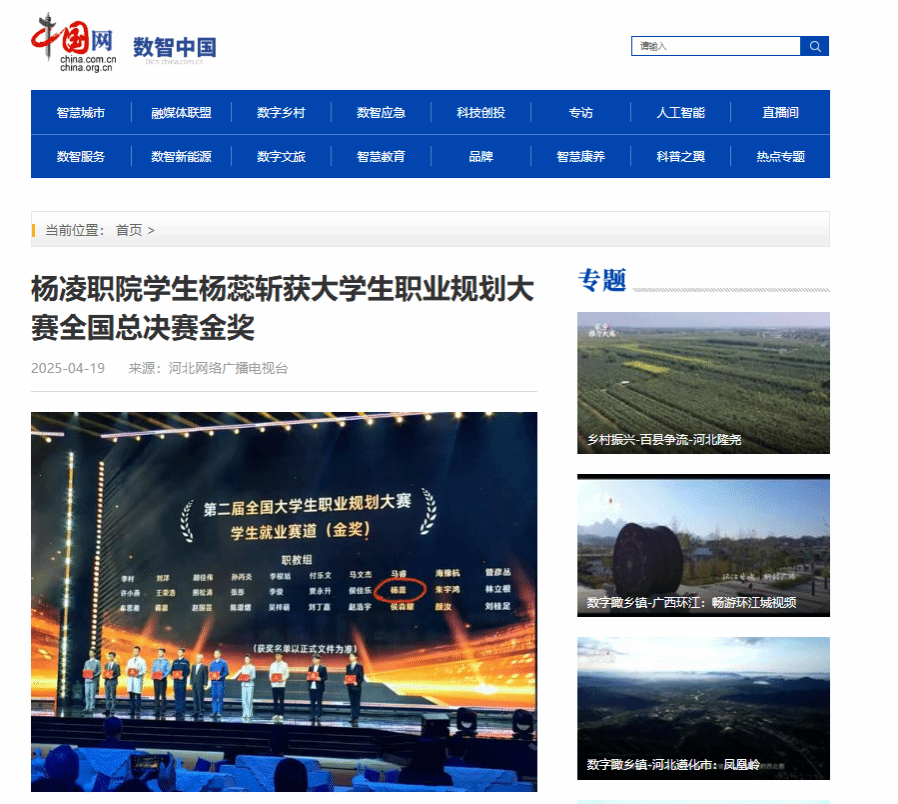Click the award ceremony article photo
This screenshot has height=804, width=898.
pyautogui.click(x=284, y=600)
